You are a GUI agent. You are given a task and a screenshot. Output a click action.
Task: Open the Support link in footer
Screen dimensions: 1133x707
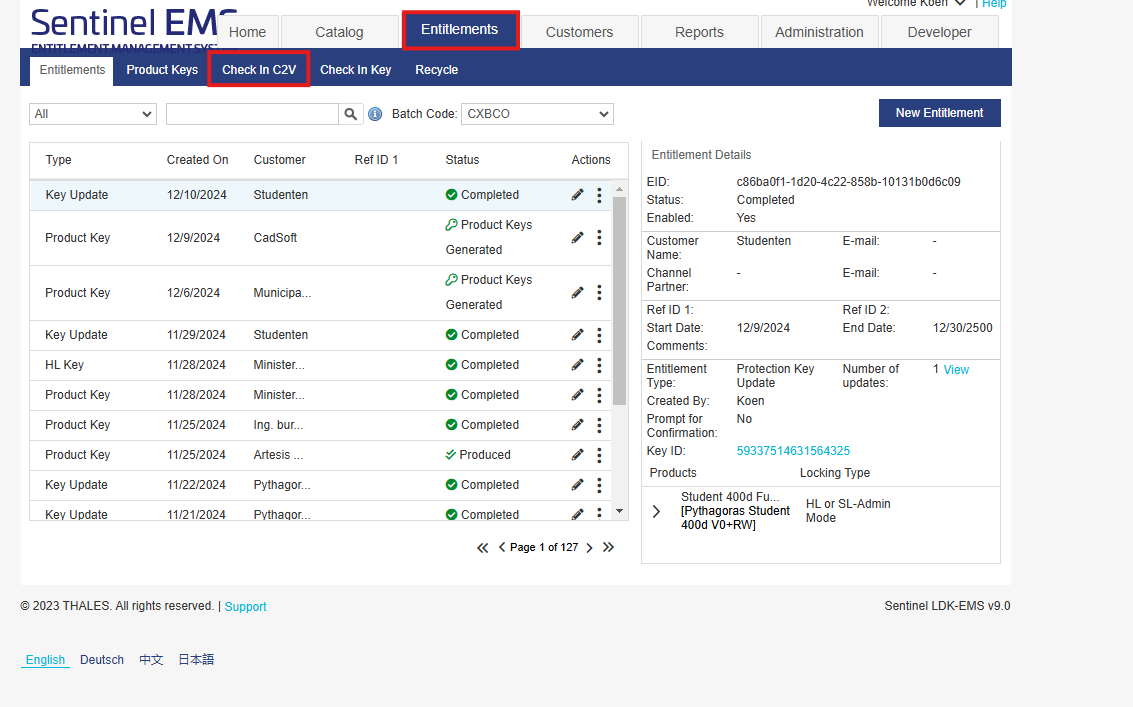coord(245,607)
